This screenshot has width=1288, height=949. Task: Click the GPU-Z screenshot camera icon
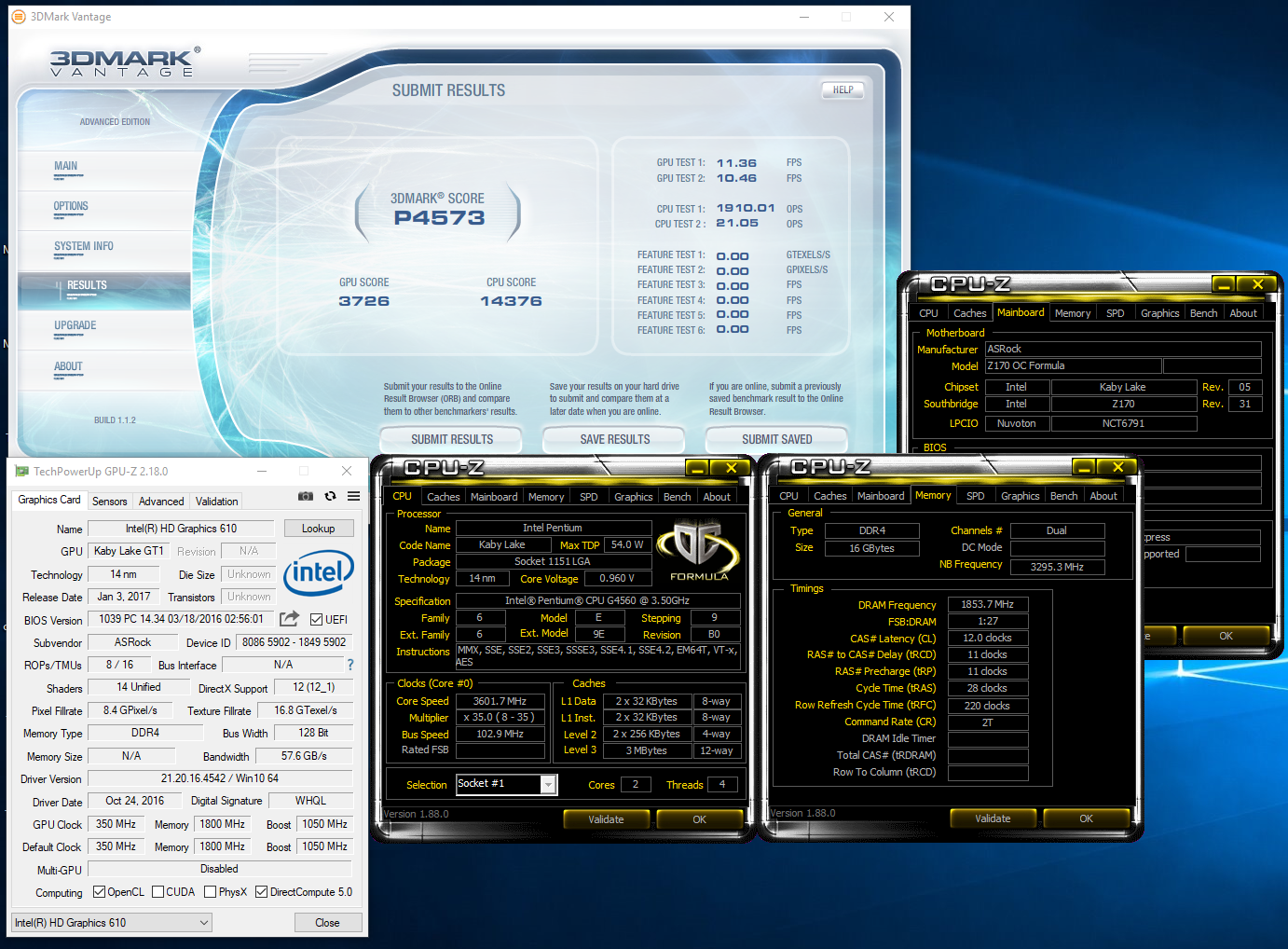(305, 497)
